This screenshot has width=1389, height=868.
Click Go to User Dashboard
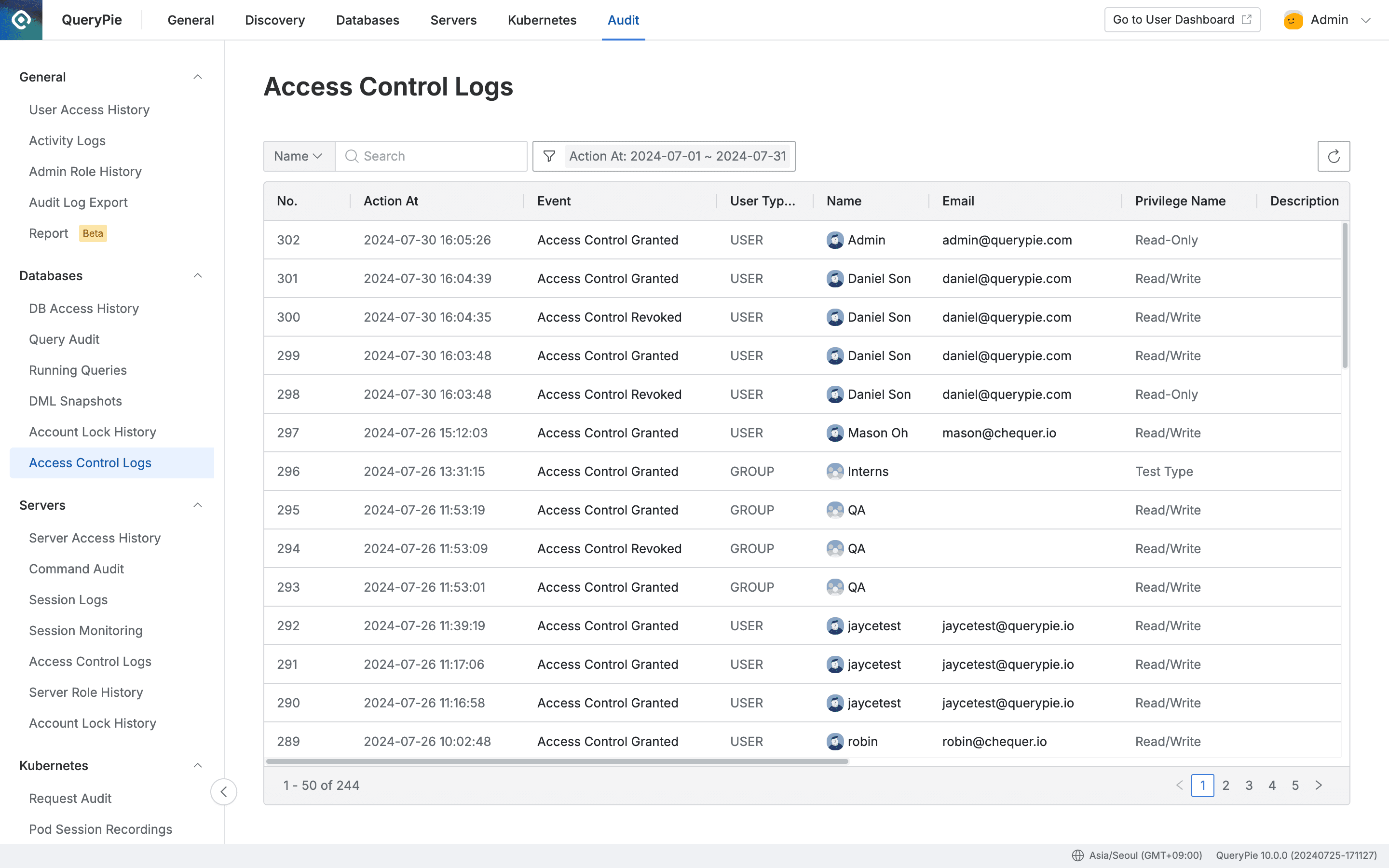(x=1174, y=19)
